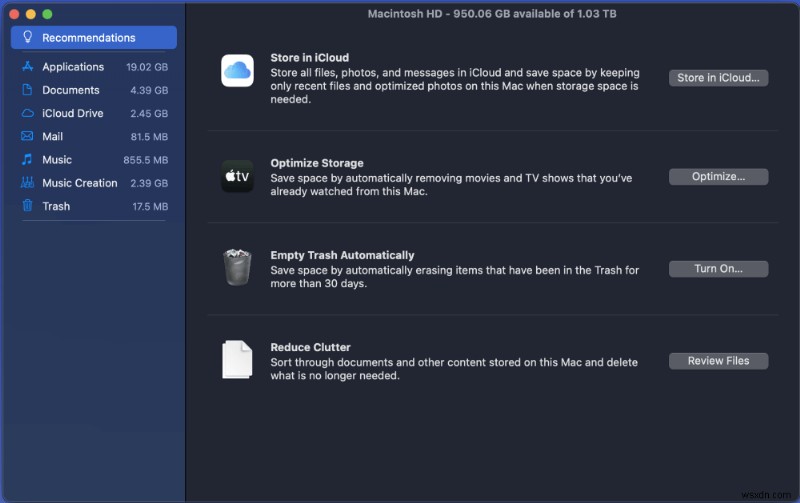Turn On empty trash automatically
Screen dimensions: 800x503
click(718, 269)
